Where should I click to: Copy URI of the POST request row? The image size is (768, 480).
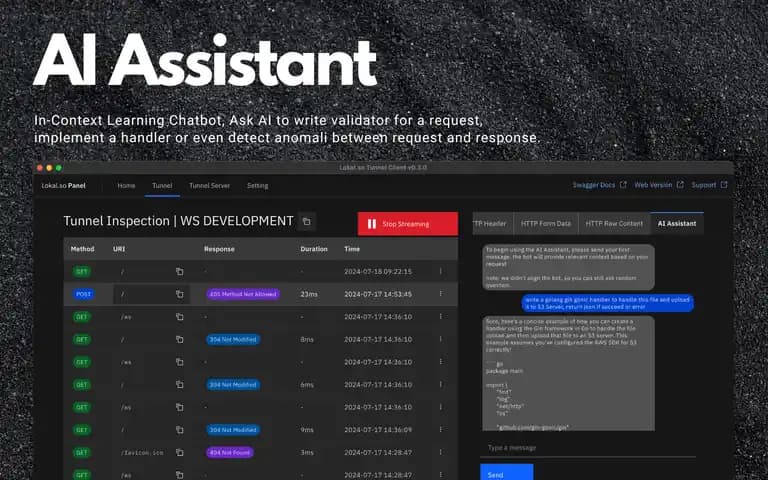pyautogui.click(x=180, y=294)
